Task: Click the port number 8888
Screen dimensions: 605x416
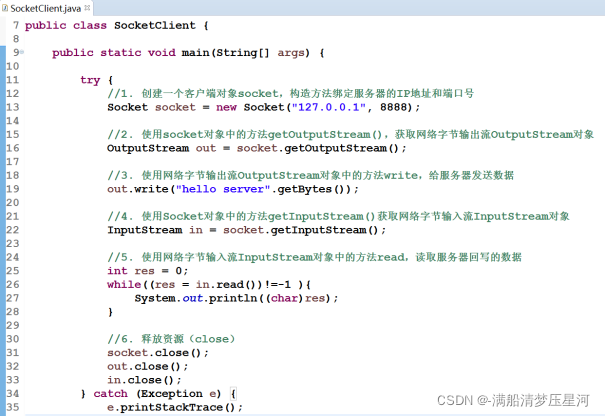Action: click(x=393, y=107)
